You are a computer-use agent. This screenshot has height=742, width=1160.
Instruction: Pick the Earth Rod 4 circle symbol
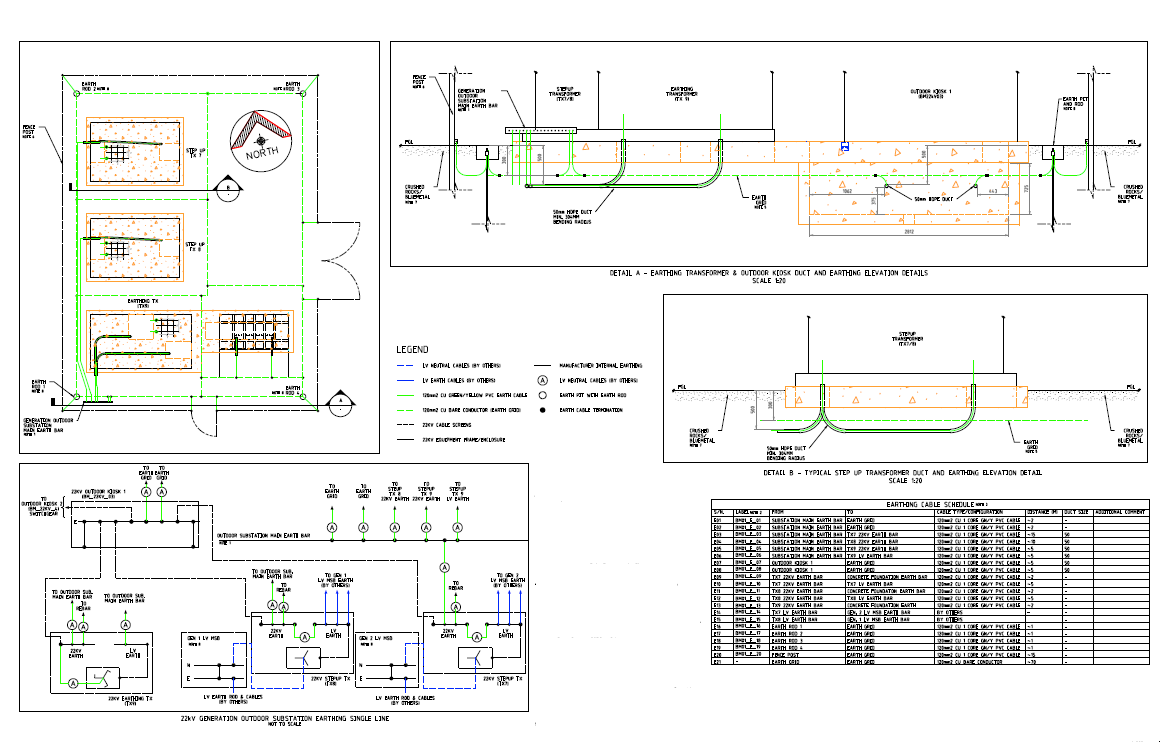point(302,396)
